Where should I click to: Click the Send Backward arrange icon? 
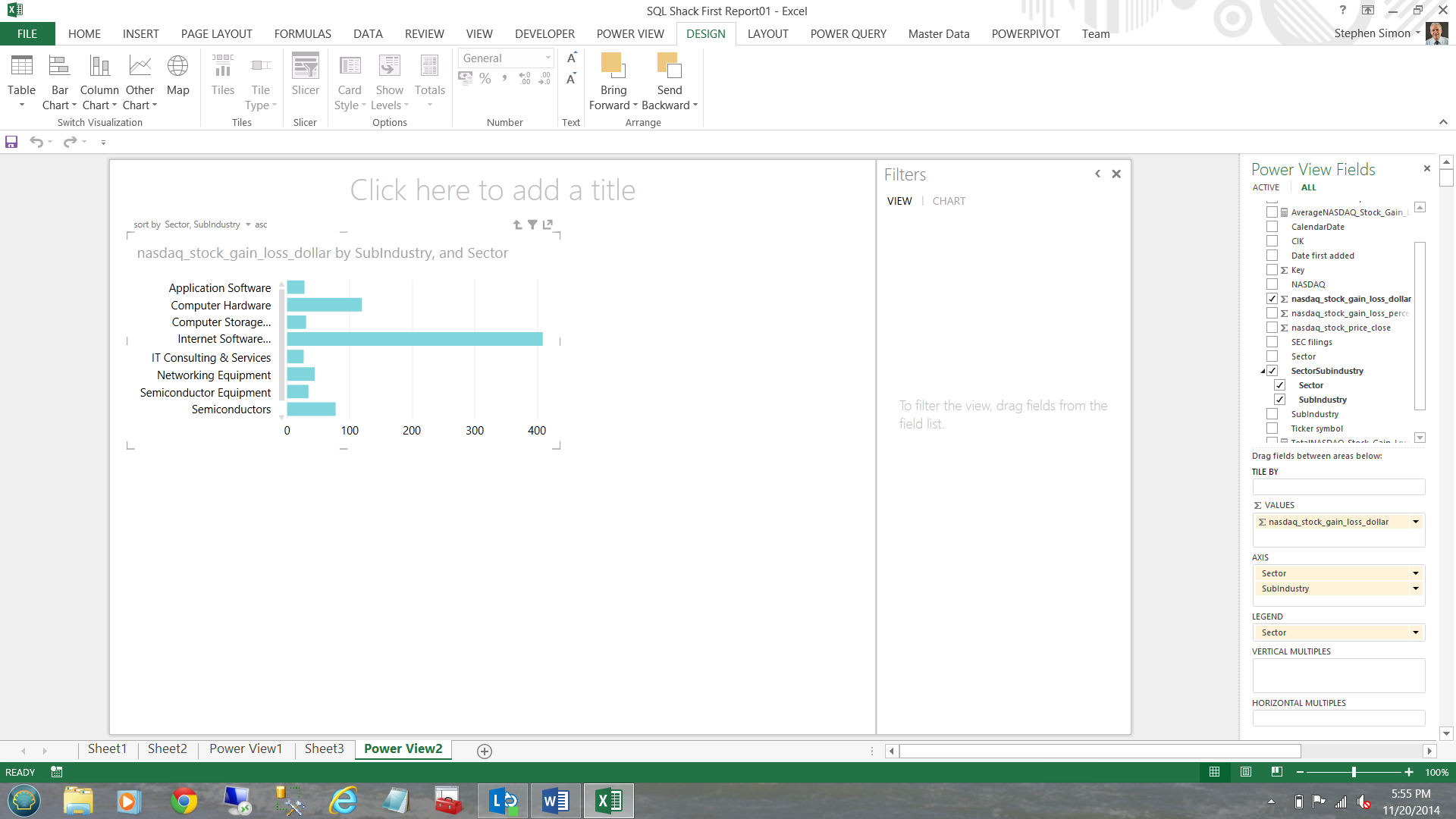coord(669,67)
